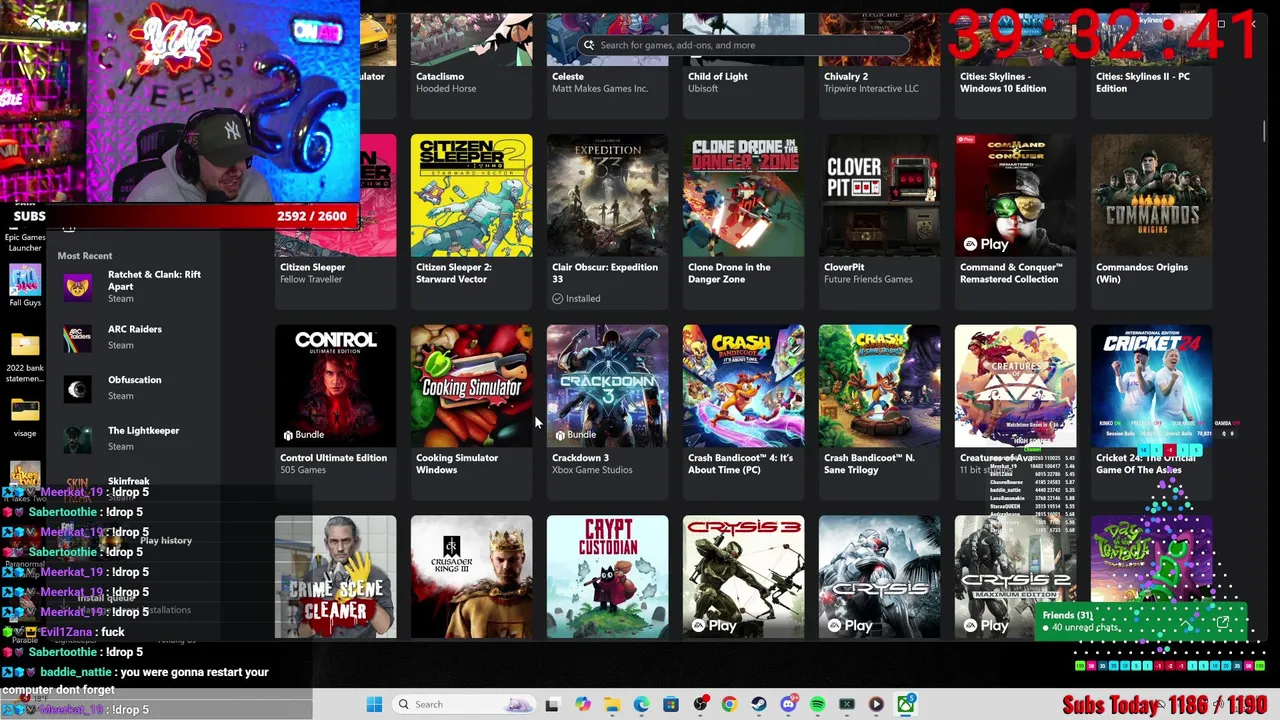Click the Ratchet & Clank game icon
Image resolution: width=1280 pixels, height=720 pixels.
click(77, 287)
